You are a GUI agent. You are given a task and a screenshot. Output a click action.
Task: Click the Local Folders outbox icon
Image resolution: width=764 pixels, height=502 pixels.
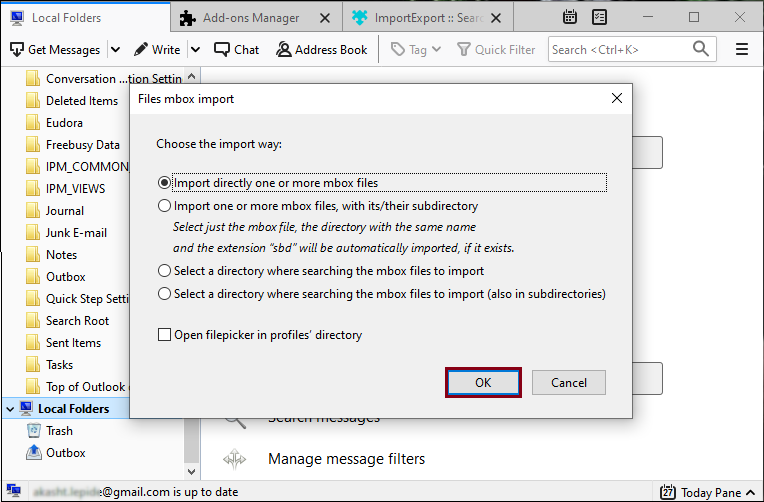[x=34, y=452]
